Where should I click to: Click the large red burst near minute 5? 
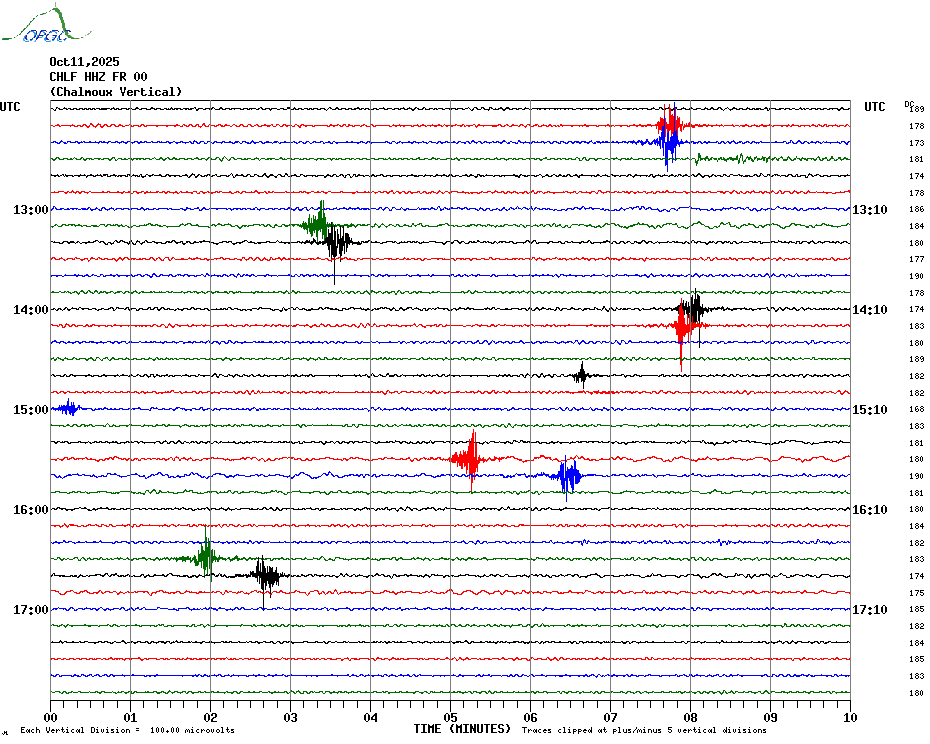click(x=470, y=459)
